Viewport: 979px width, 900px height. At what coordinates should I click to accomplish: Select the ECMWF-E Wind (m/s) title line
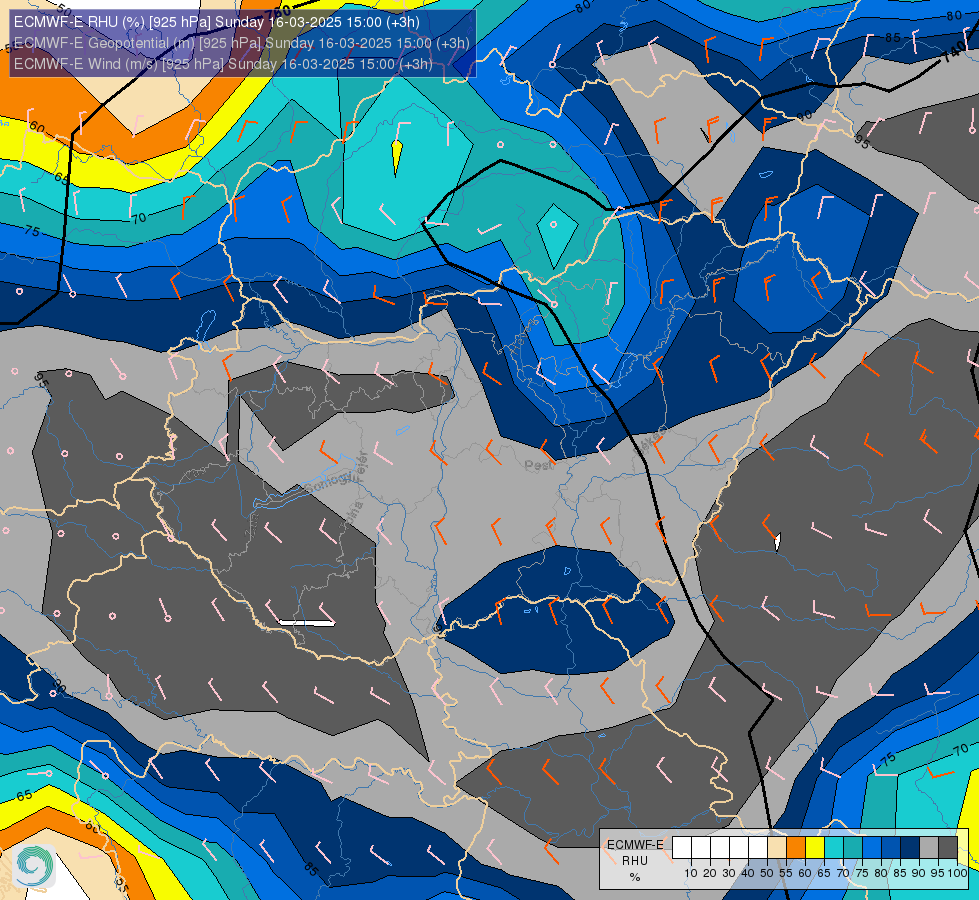point(223,64)
